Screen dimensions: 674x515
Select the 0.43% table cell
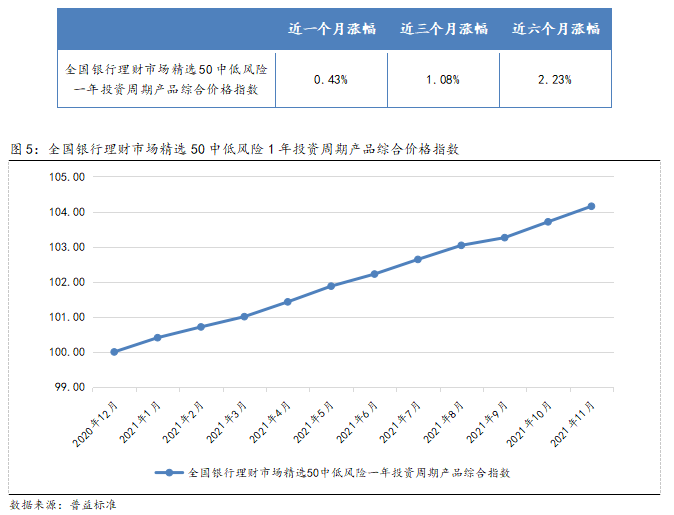point(330,79)
